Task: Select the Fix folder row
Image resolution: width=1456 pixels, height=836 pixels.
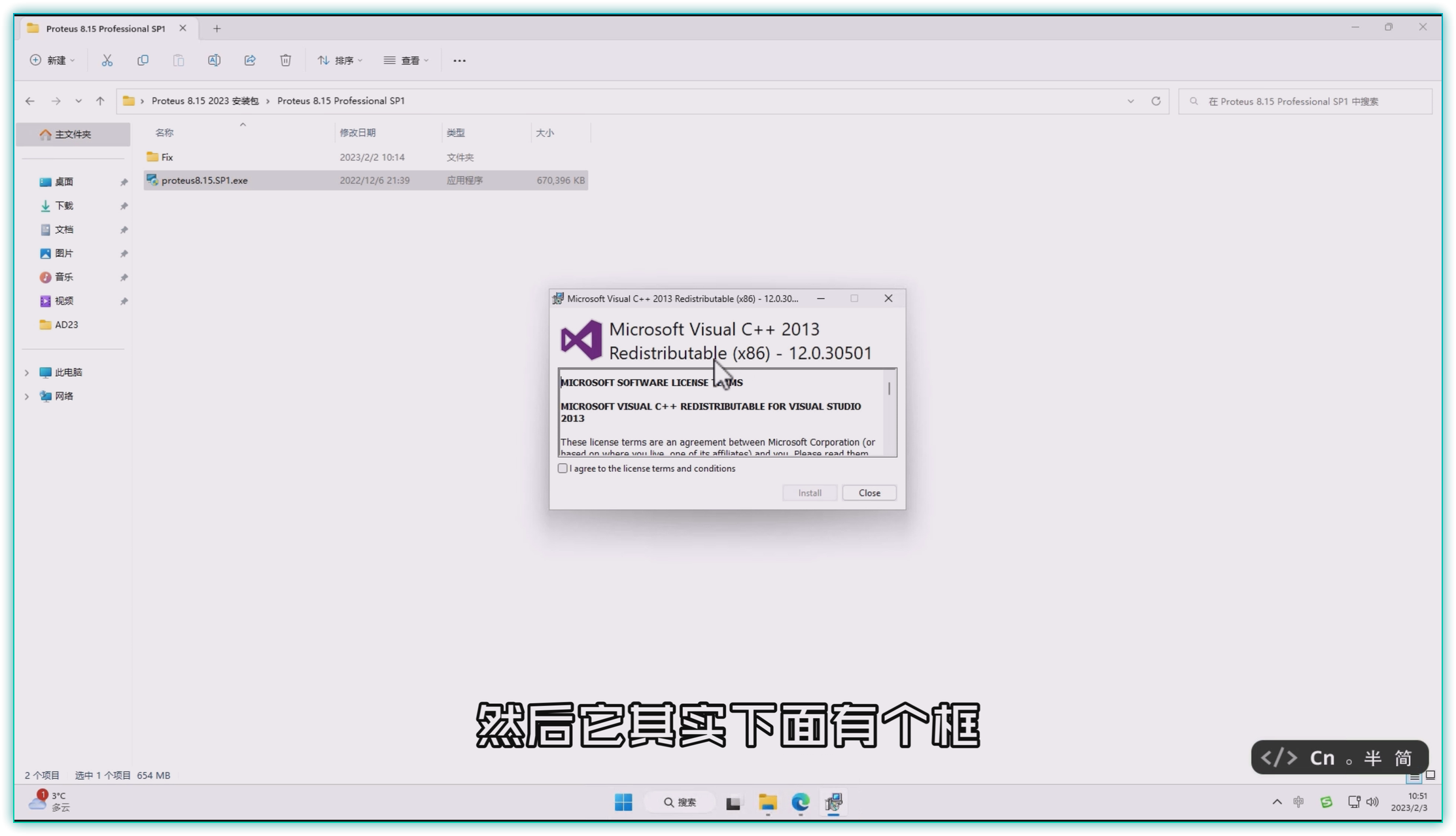Action: [366, 157]
